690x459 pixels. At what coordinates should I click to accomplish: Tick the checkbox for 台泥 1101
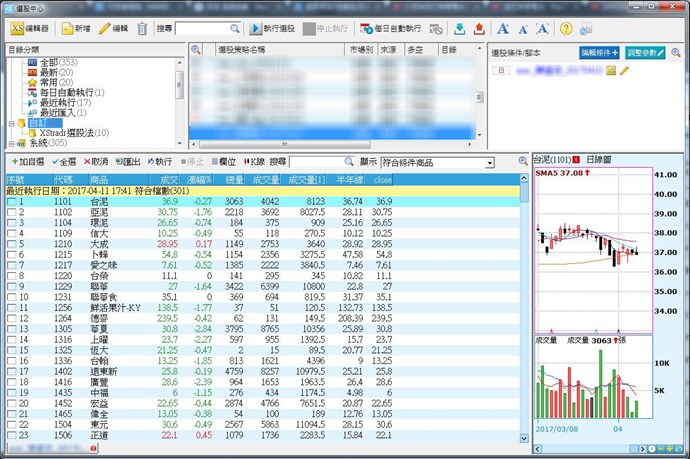(11, 202)
